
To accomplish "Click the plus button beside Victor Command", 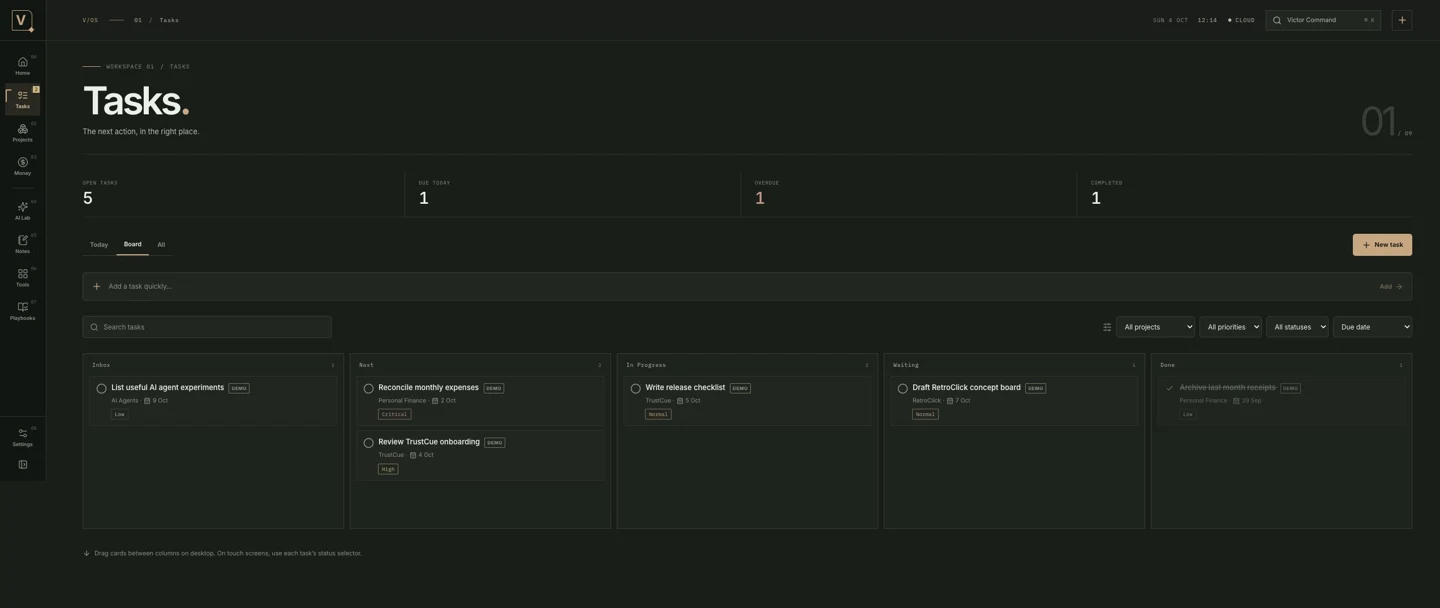I will click(x=1402, y=20).
